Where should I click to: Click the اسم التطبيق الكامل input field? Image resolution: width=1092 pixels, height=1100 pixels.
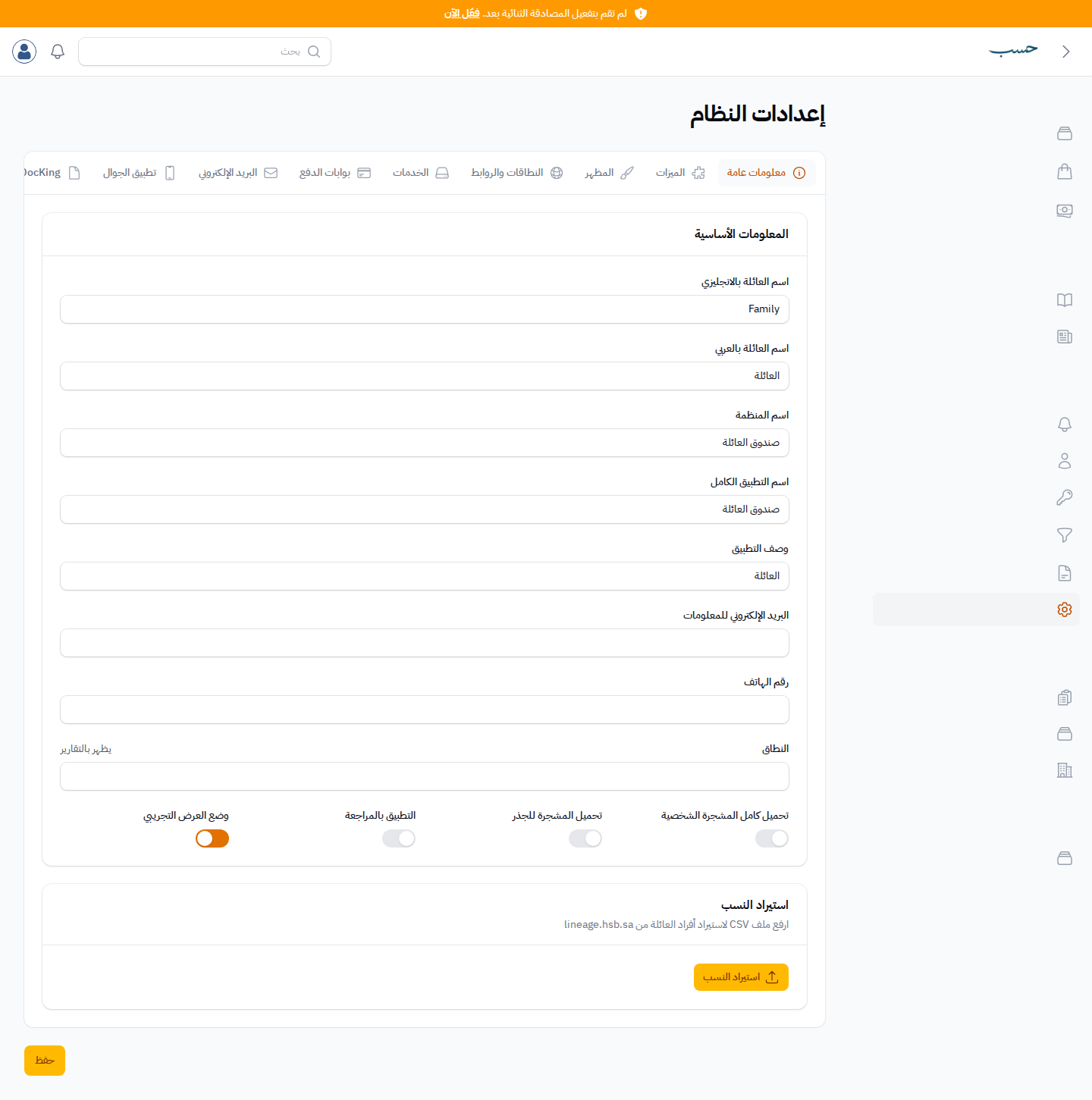point(425,509)
